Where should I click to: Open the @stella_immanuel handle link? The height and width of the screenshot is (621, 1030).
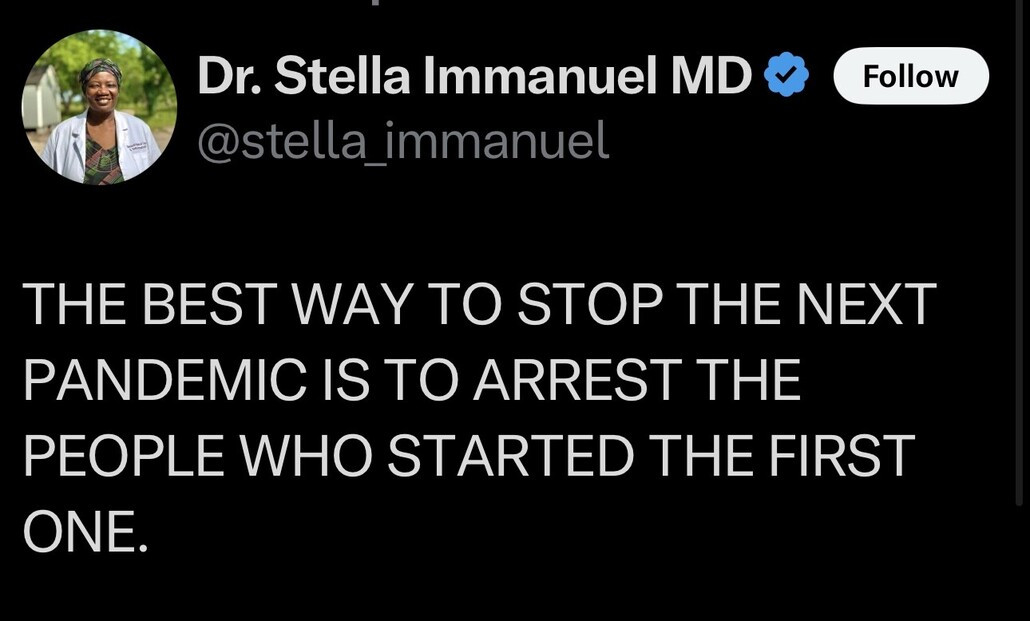click(403, 141)
